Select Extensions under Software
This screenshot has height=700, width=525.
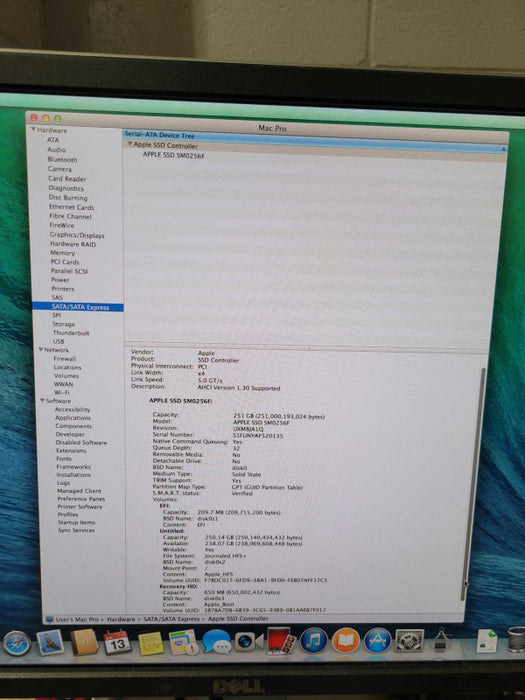pos(71,450)
